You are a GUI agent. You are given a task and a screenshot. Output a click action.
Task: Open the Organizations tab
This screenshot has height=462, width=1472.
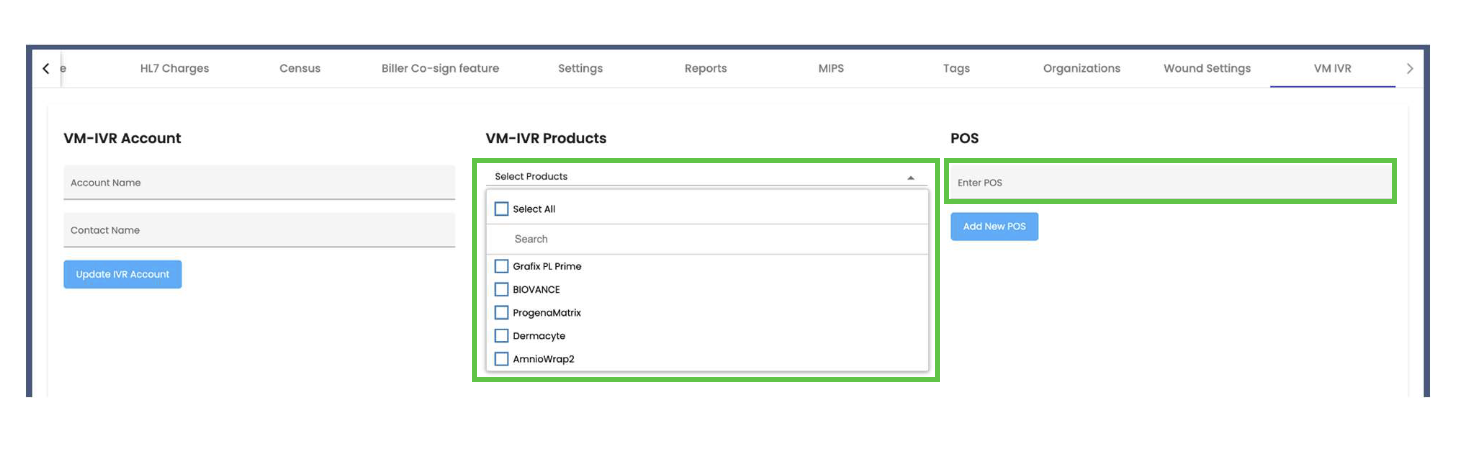click(x=1081, y=69)
